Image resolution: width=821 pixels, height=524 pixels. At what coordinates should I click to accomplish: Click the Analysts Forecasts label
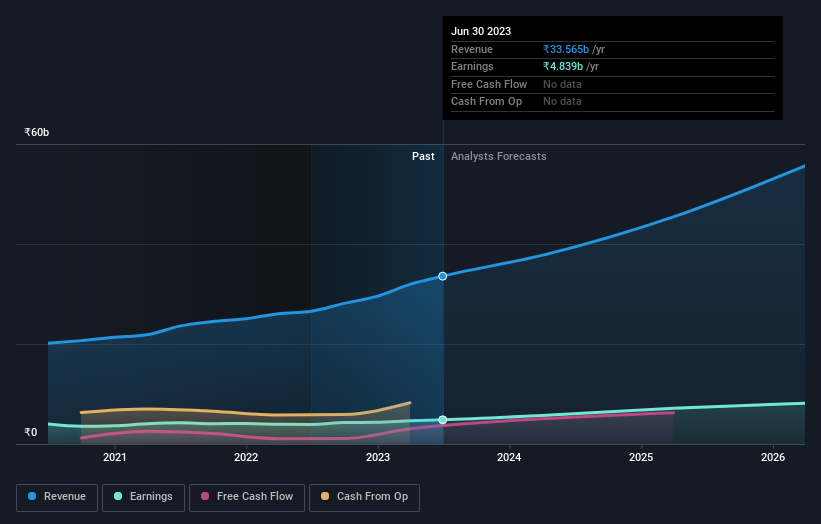(498, 157)
